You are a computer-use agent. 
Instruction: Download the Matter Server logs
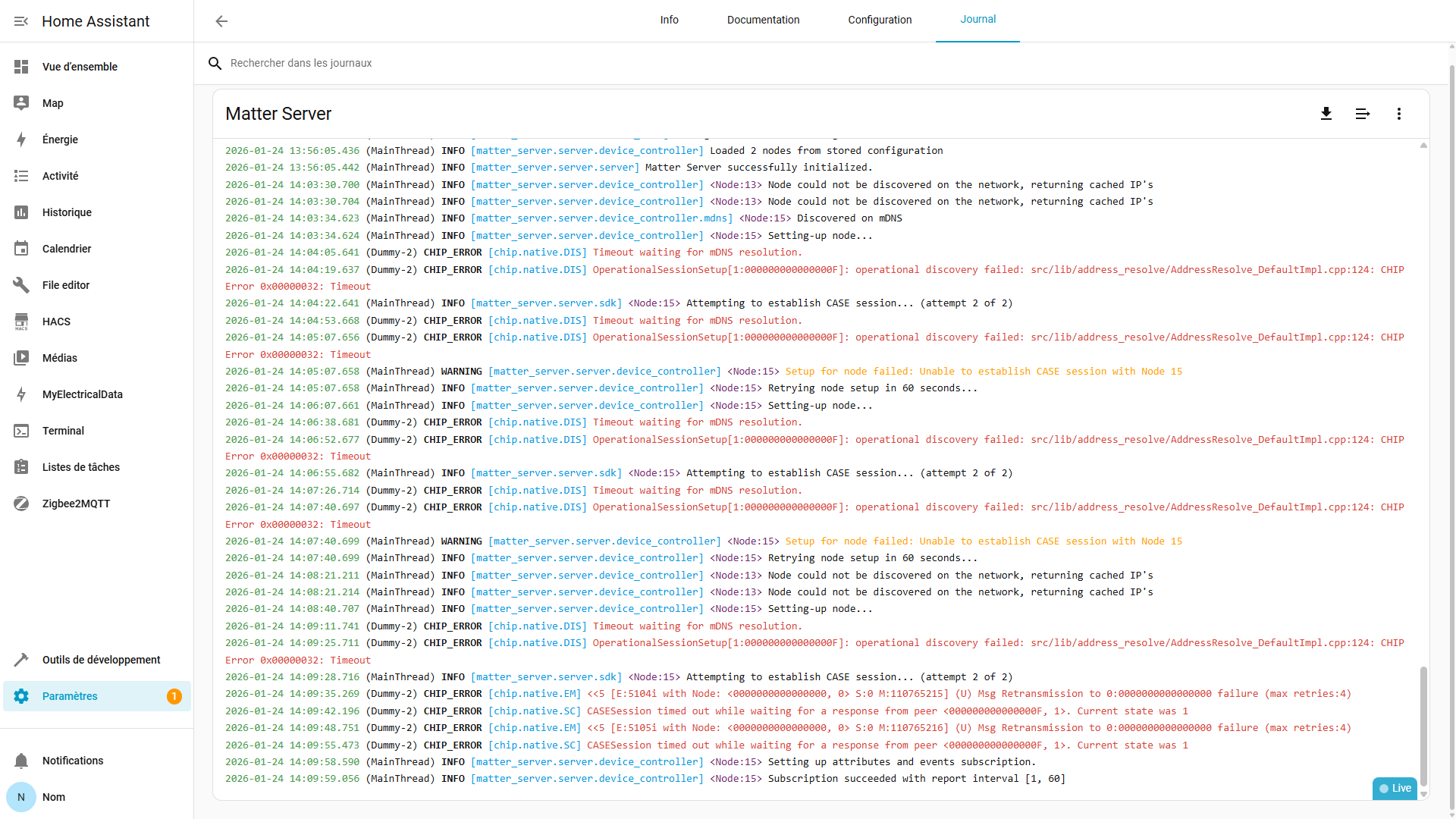1326,114
